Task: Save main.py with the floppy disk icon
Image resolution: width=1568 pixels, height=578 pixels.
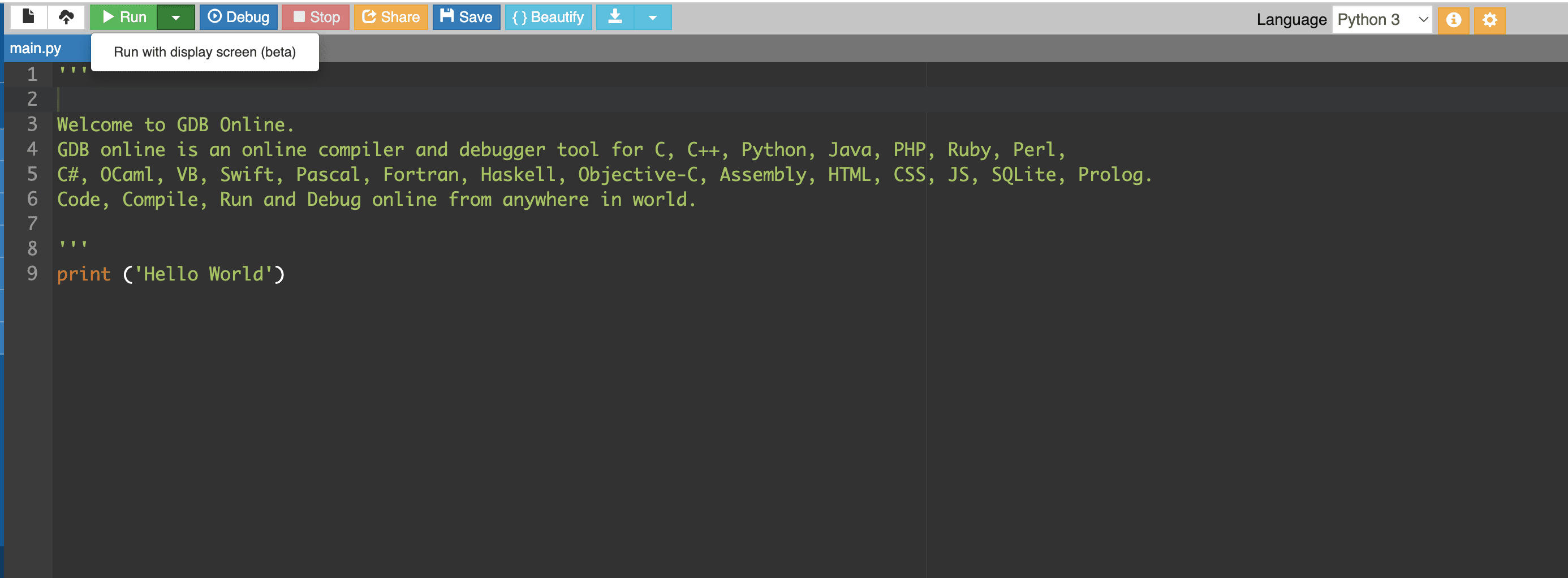Action: coord(466,17)
